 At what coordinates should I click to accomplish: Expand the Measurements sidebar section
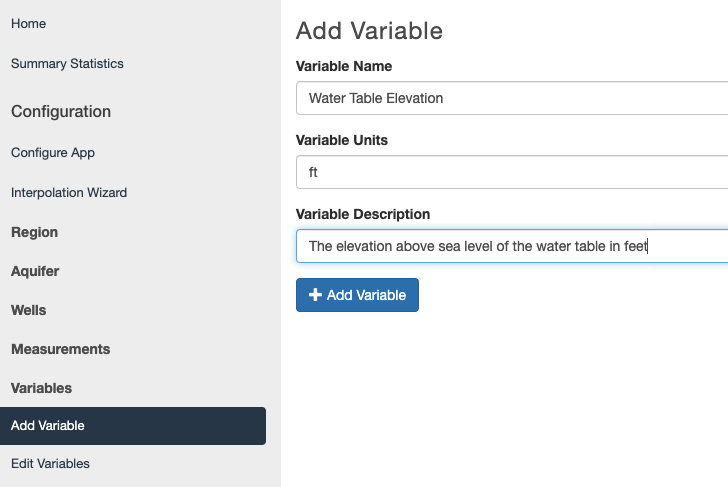tap(60, 349)
